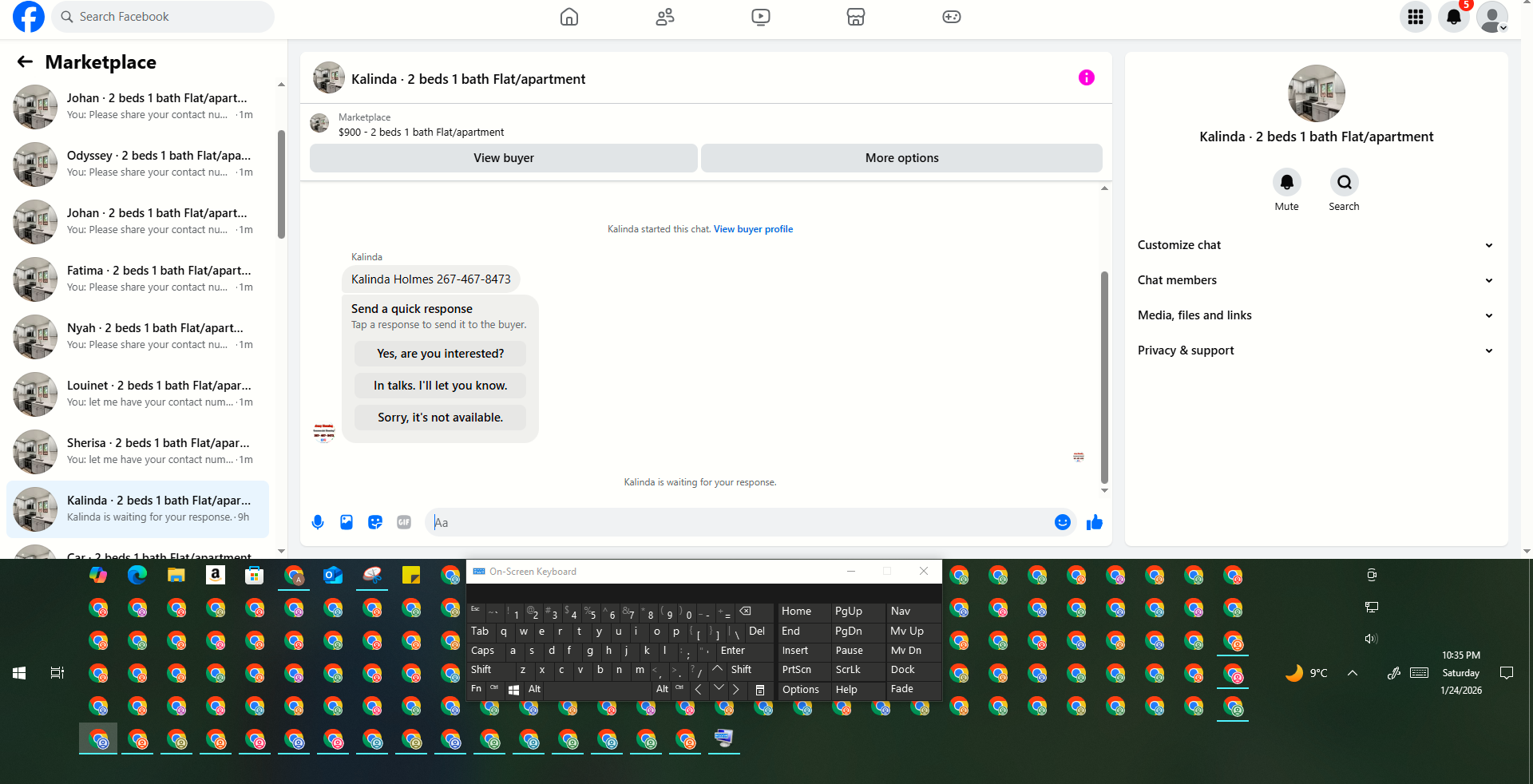Click the Search Facebook field
This screenshot has width=1533, height=784.
pyautogui.click(x=163, y=17)
